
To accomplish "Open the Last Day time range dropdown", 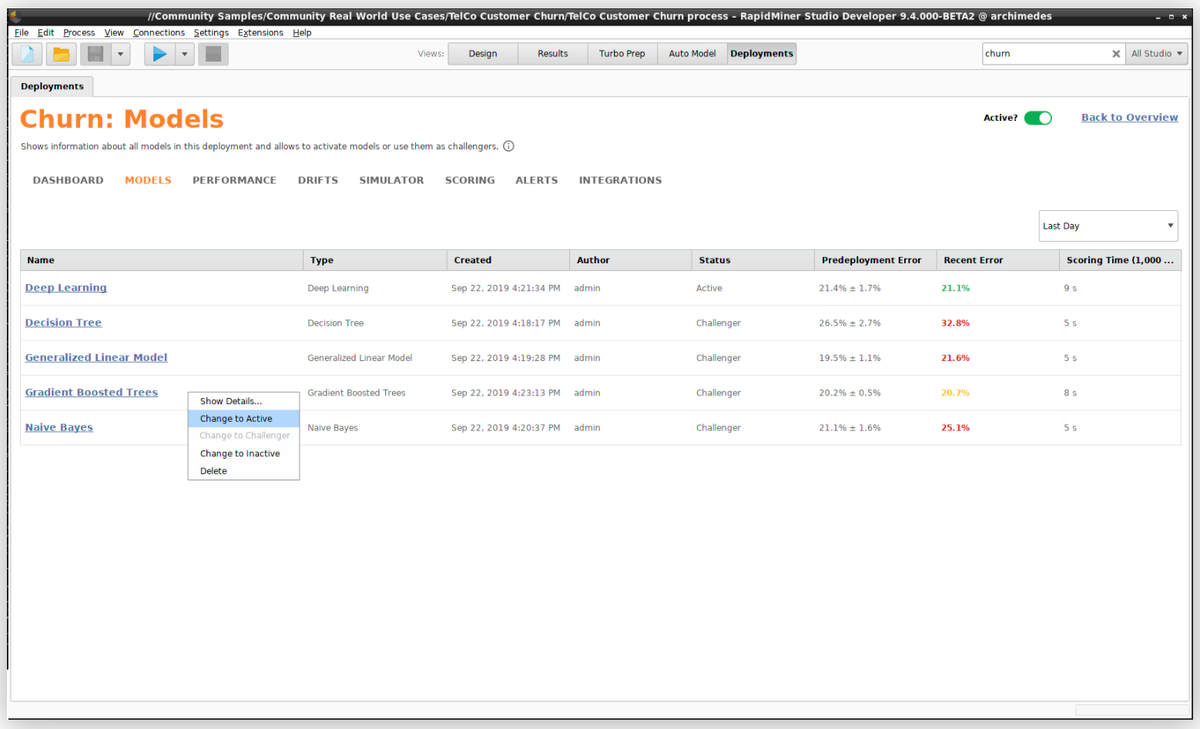I will (1108, 226).
